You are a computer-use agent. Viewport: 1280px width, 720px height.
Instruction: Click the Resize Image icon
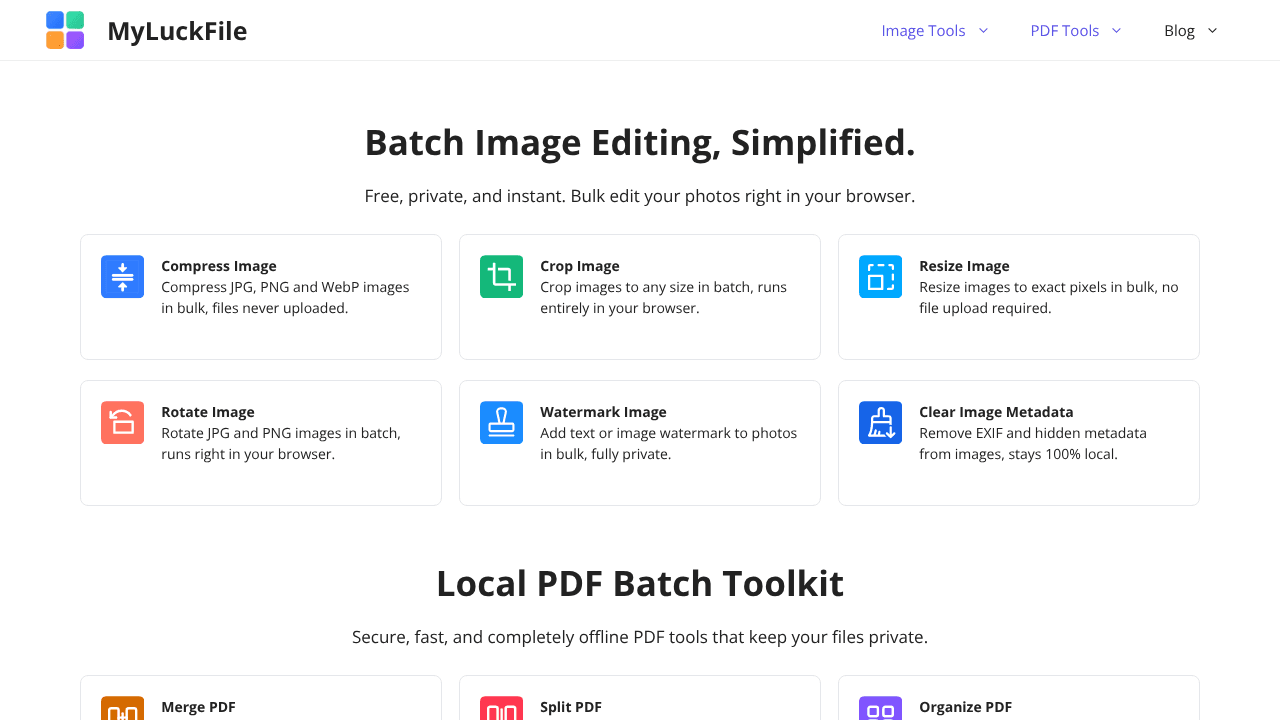[x=880, y=277]
